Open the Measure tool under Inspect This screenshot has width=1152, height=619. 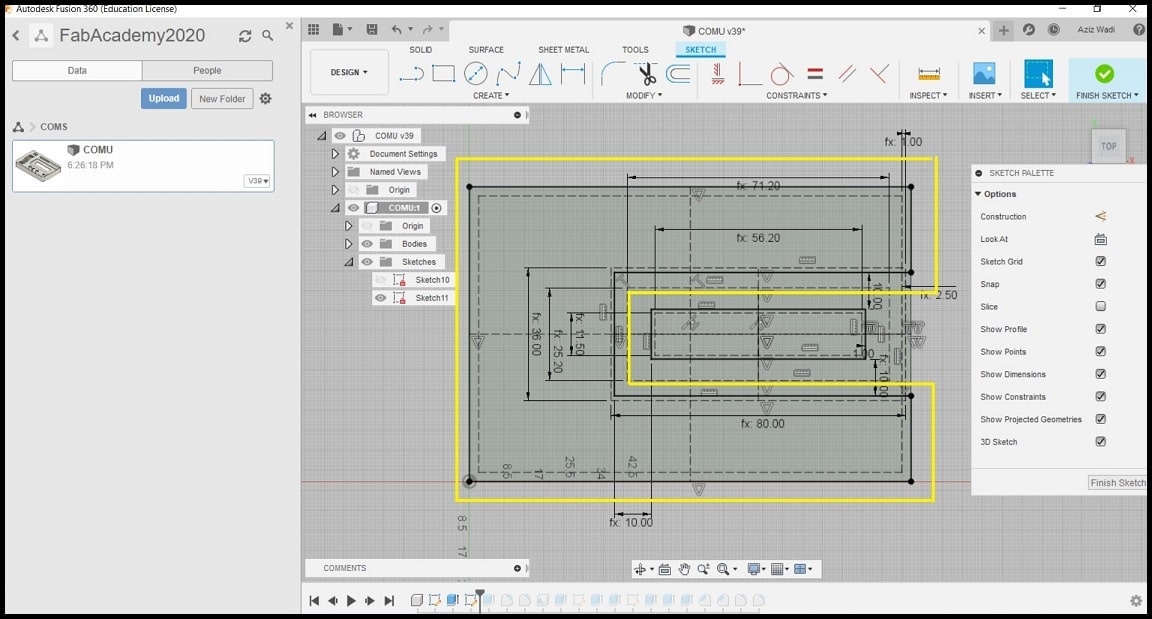[929, 74]
